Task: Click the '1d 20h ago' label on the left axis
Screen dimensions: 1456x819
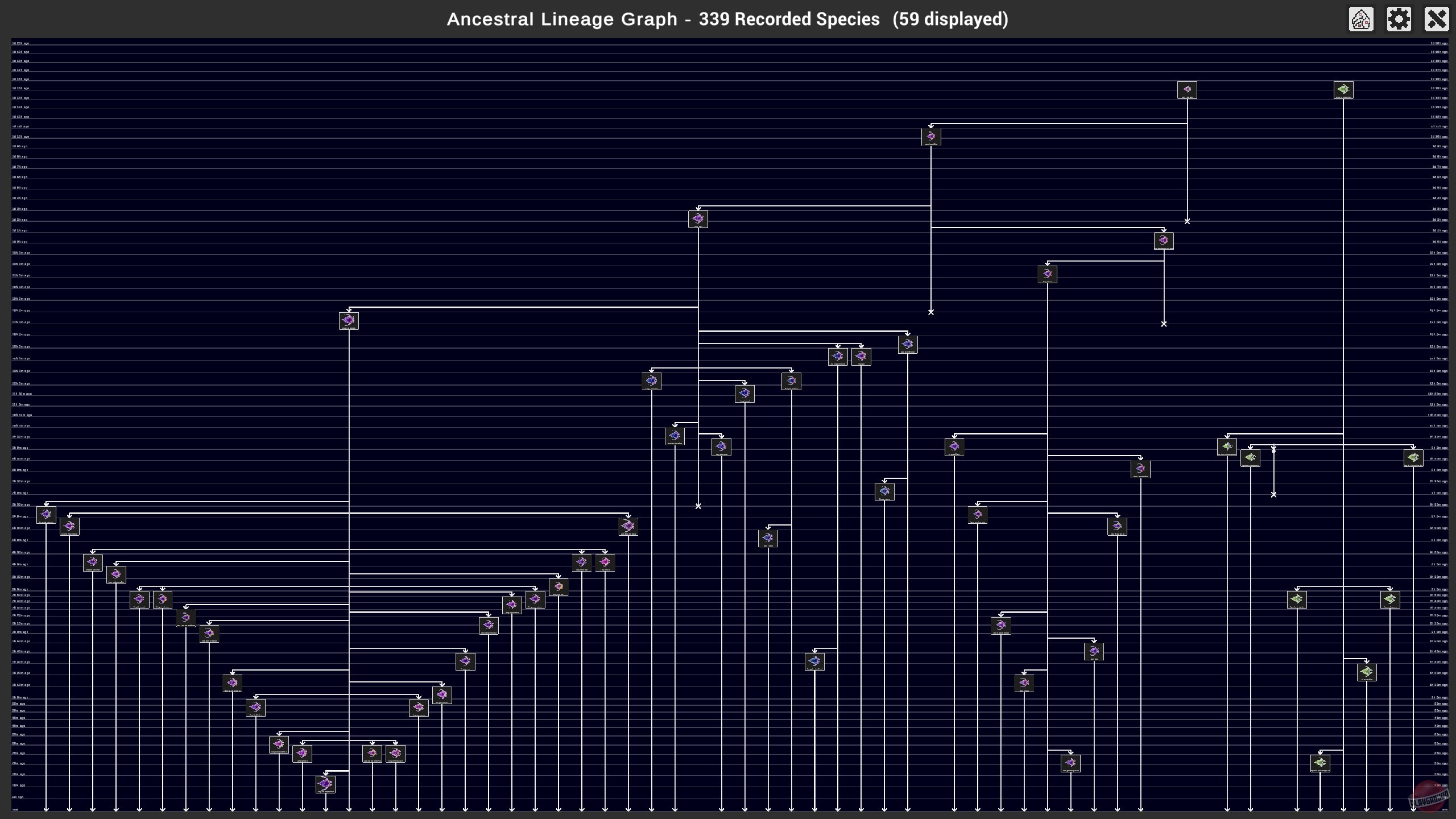Action: pyautogui.click(x=20, y=43)
